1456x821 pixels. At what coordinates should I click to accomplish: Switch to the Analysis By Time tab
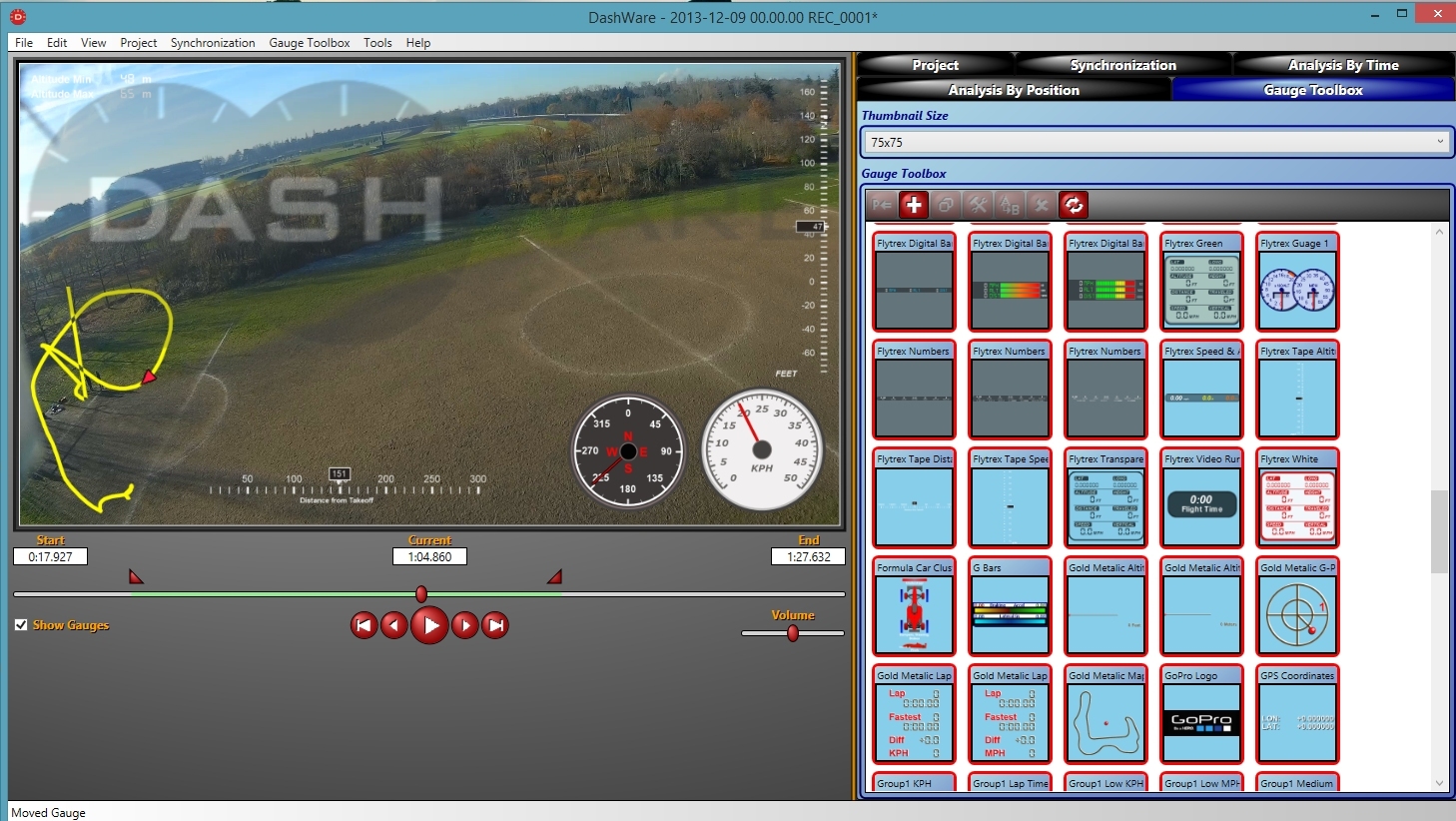(1343, 65)
